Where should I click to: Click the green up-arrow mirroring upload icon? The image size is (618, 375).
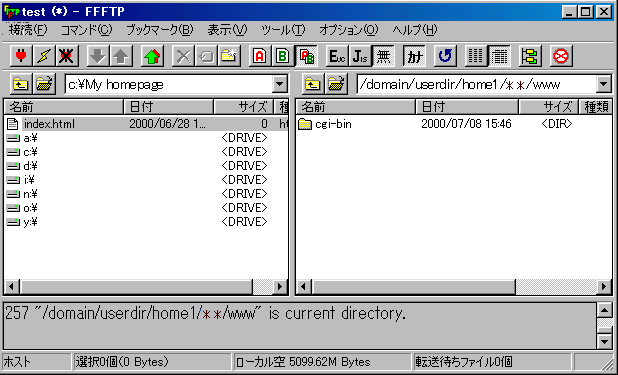152,56
